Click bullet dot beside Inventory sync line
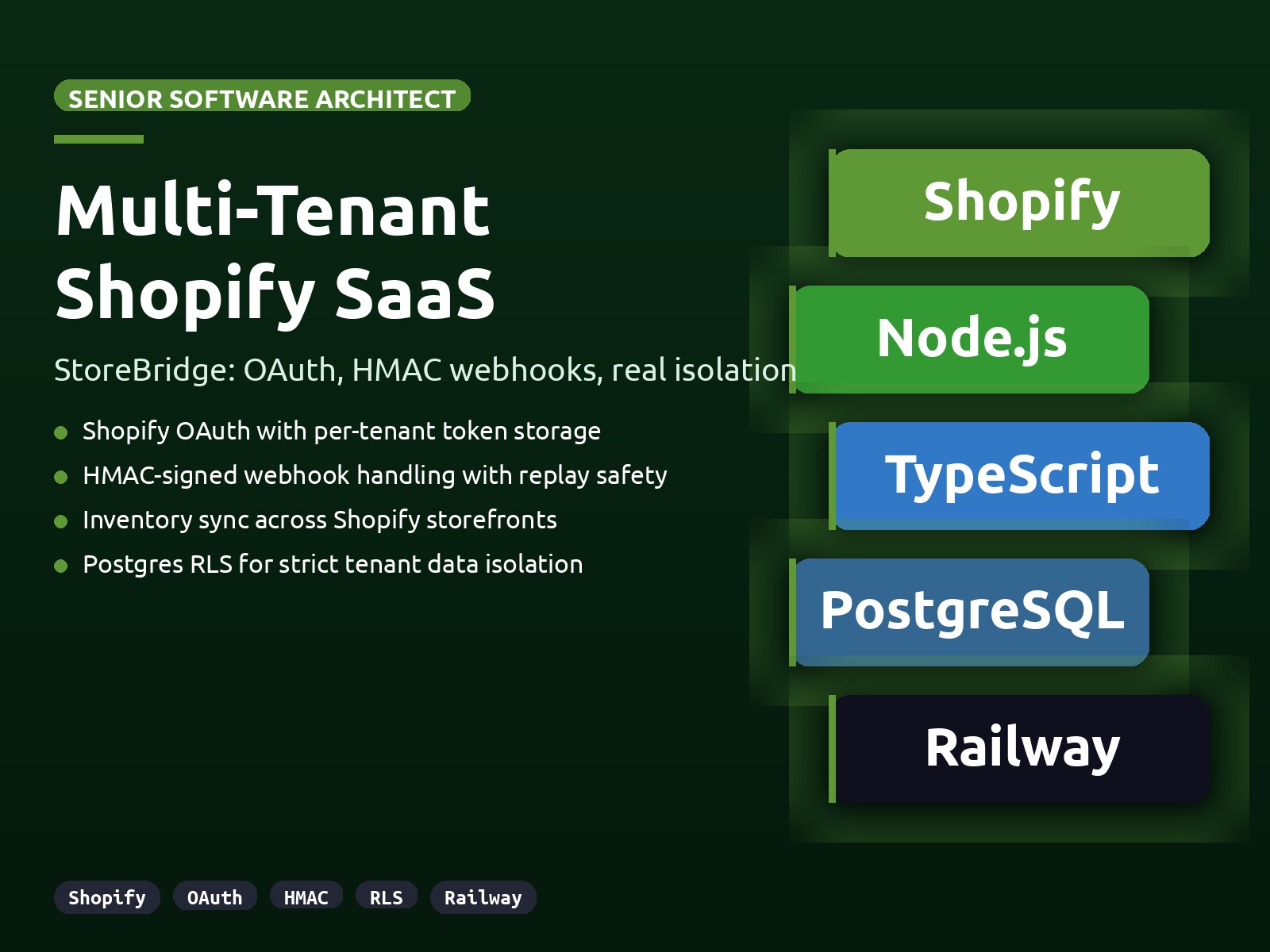The width and height of the screenshot is (1270, 952). [x=60, y=521]
